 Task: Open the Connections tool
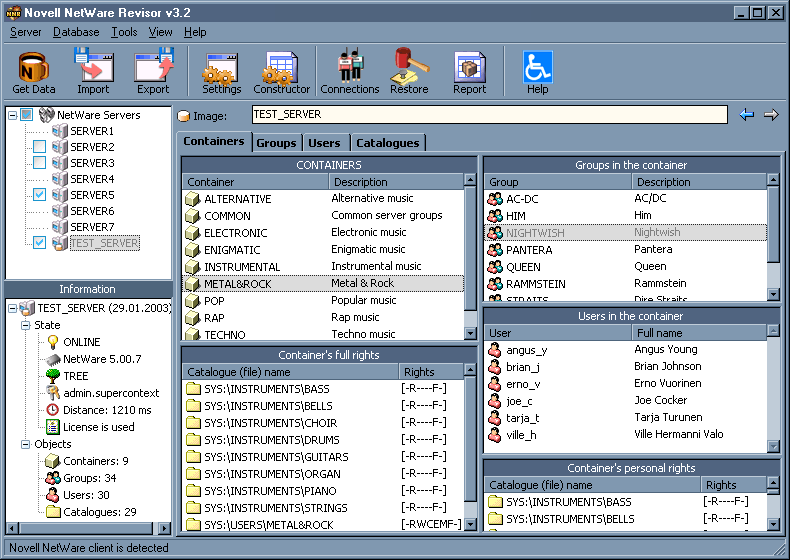pyautogui.click(x=350, y=73)
